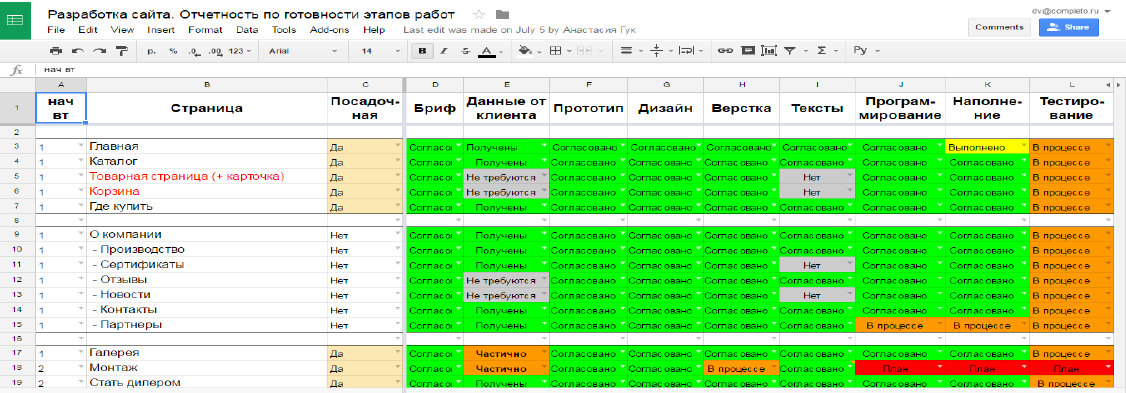The width and height of the screenshot is (1126, 393).
Task: Star this spreadsheet document
Action: [x=480, y=15]
